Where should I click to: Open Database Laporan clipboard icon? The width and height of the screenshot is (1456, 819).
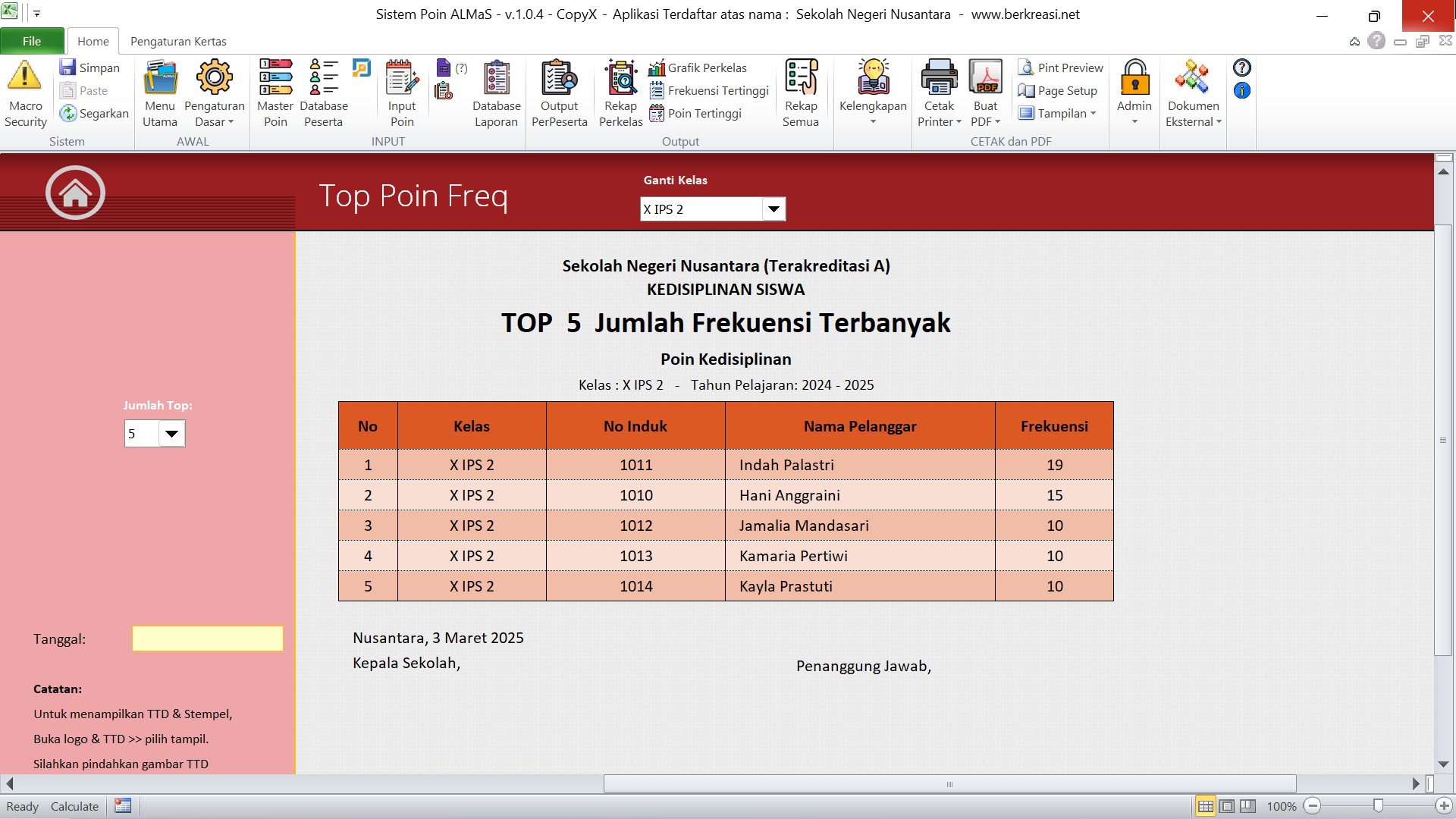point(496,77)
